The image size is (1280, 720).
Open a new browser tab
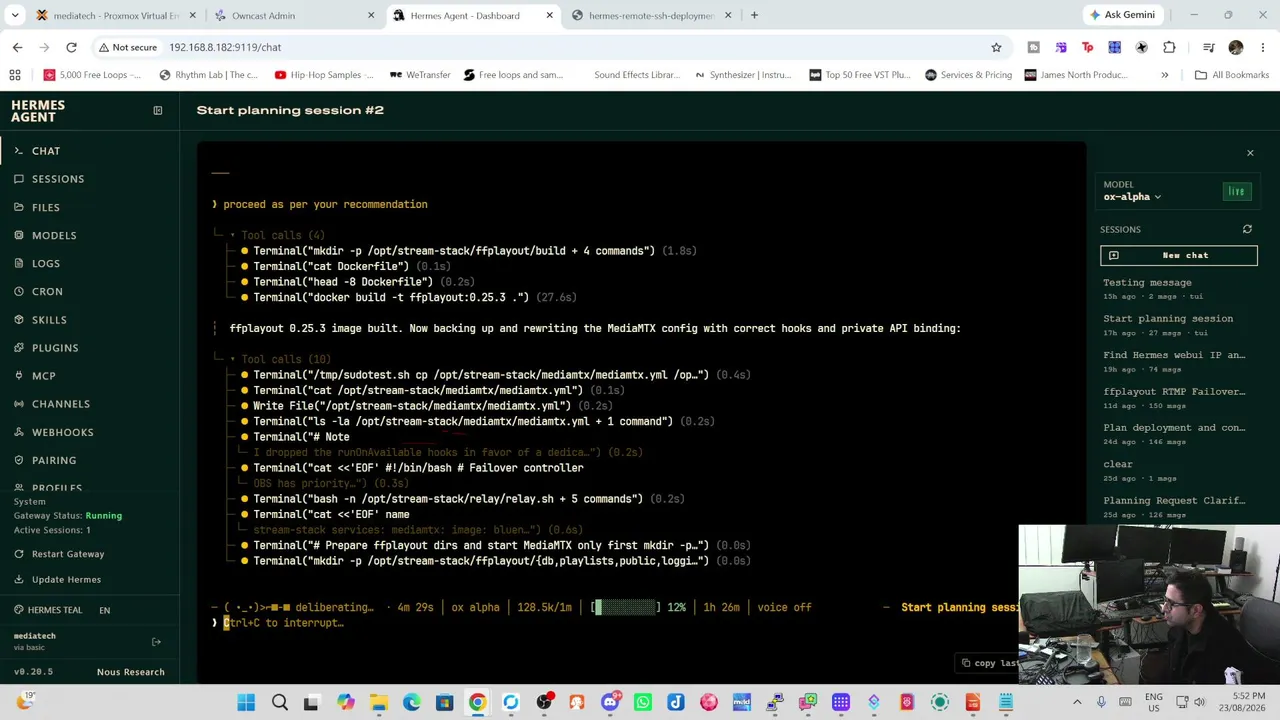click(x=754, y=15)
